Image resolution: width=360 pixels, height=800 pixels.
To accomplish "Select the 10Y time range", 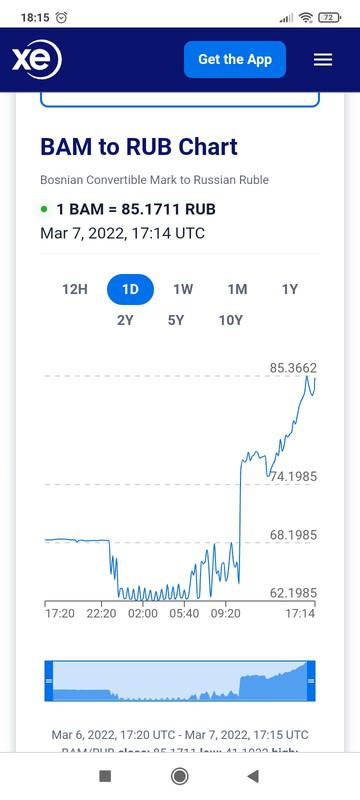I will pyautogui.click(x=231, y=320).
